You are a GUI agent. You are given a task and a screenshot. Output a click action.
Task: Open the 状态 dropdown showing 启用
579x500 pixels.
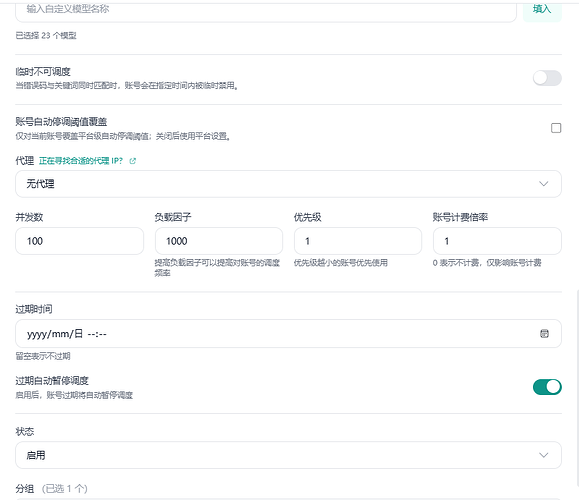(x=288, y=455)
